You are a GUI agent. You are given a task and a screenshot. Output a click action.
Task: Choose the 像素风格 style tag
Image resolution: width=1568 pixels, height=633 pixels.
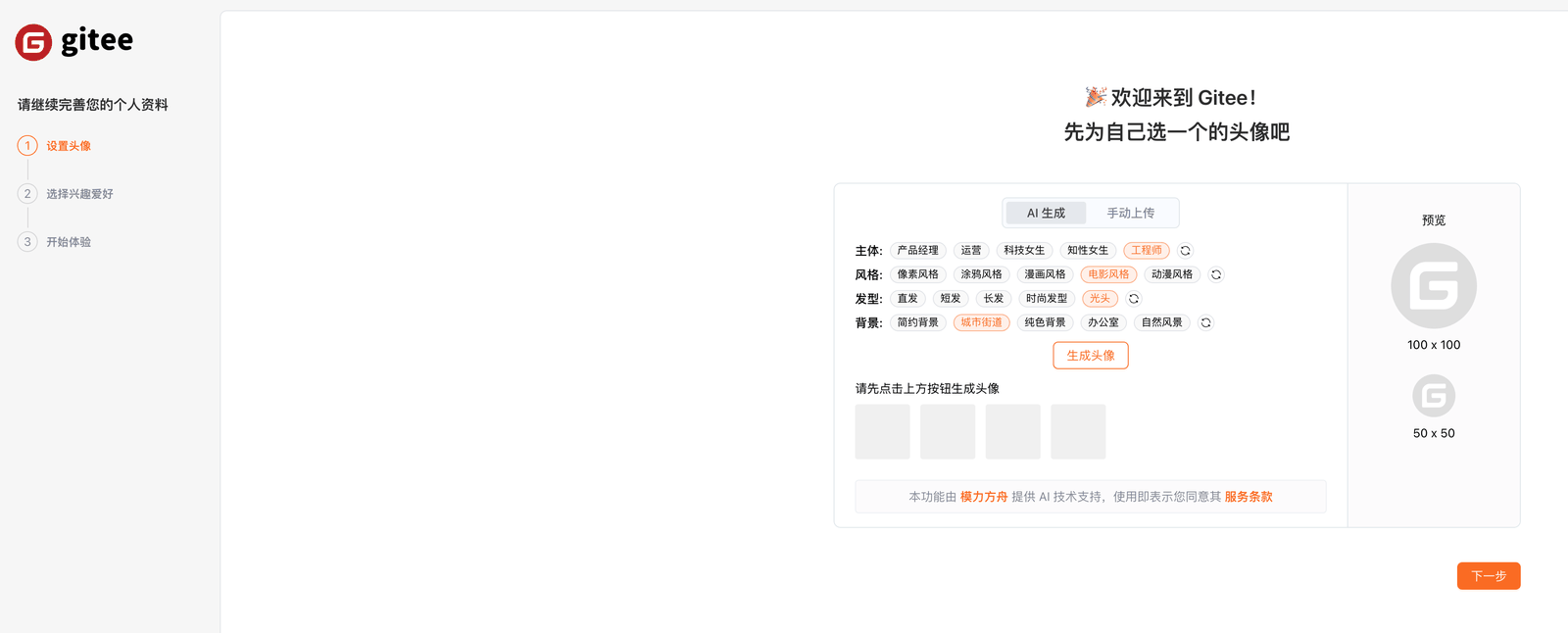(x=918, y=274)
